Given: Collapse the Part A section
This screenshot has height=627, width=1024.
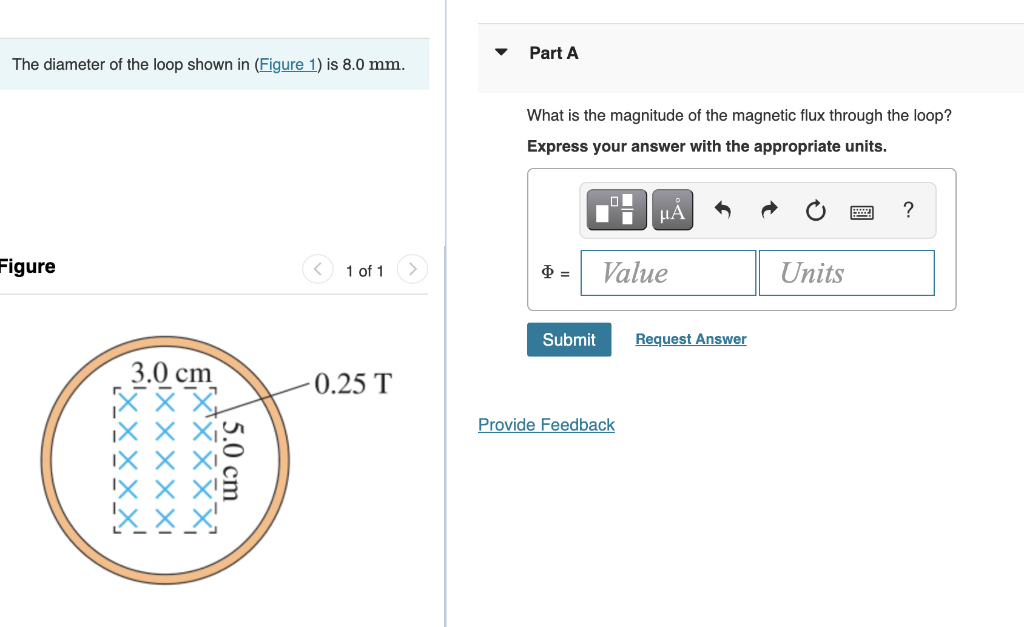Looking at the screenshot, I should pyautogui.click(x=500, y=53).
